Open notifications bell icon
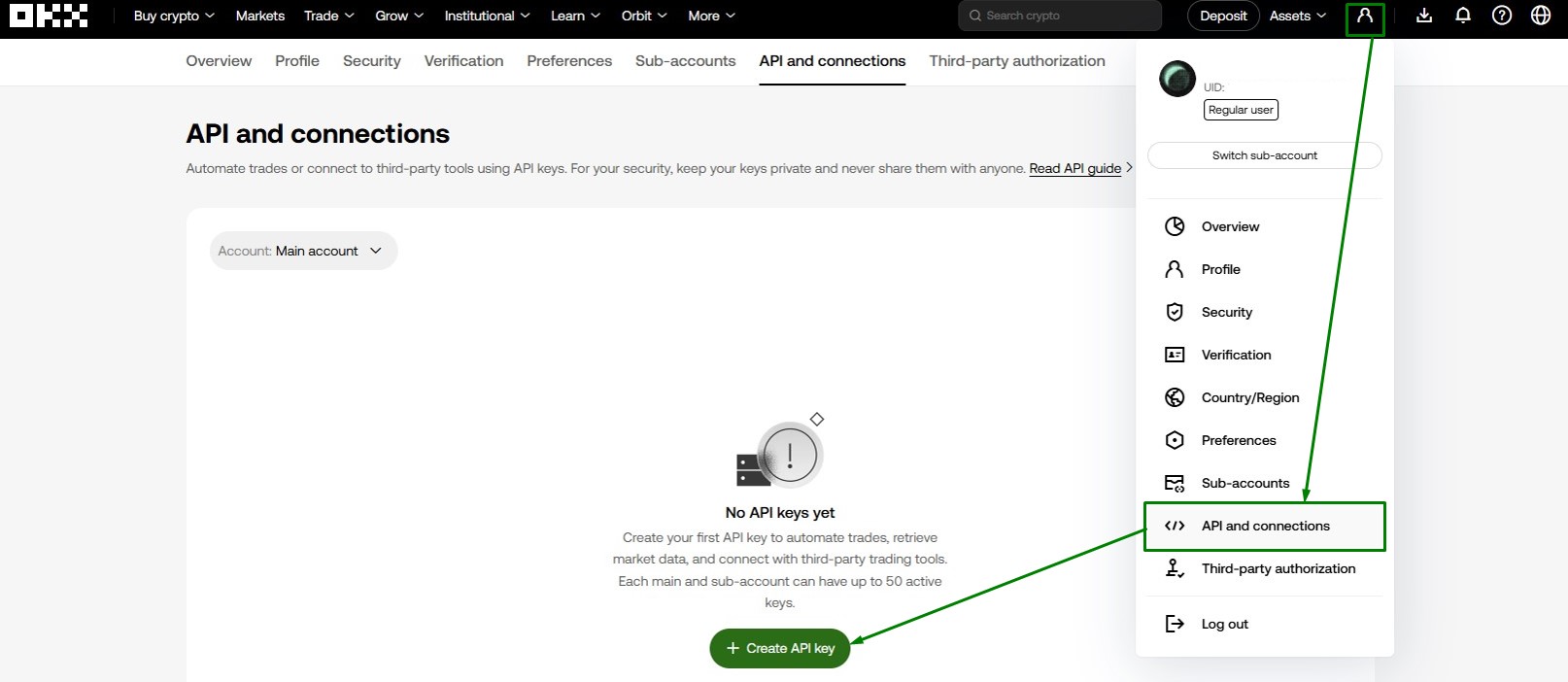Screen dimensions: 1568x682 (1463, 16)
